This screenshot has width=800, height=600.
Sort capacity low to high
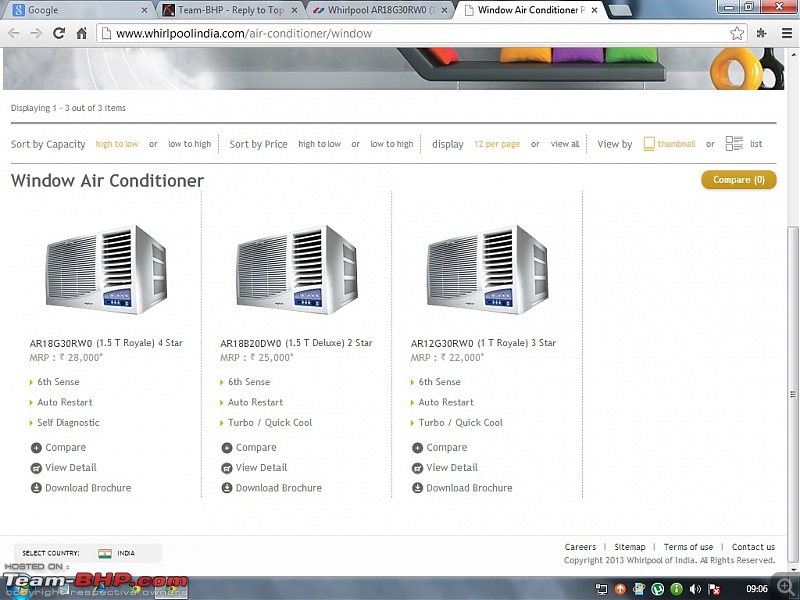point(189,144)
